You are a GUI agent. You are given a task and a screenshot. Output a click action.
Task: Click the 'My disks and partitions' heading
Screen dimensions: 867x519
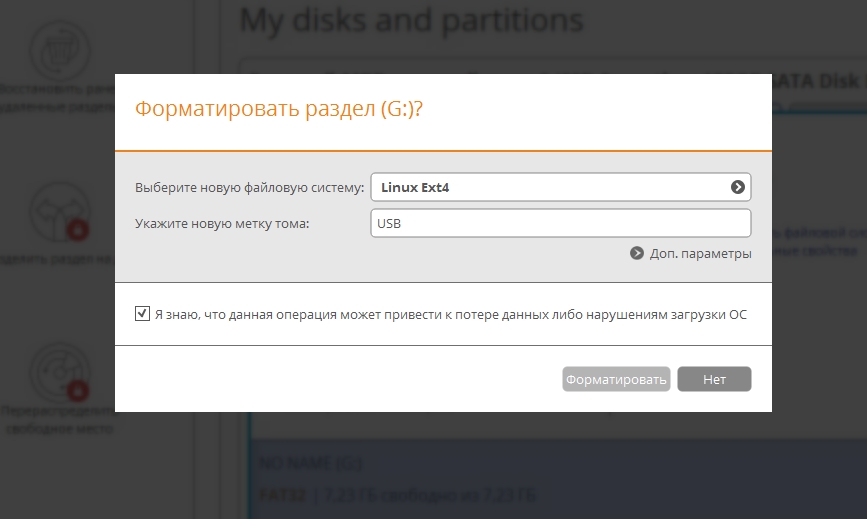click(x=411, y=19)
